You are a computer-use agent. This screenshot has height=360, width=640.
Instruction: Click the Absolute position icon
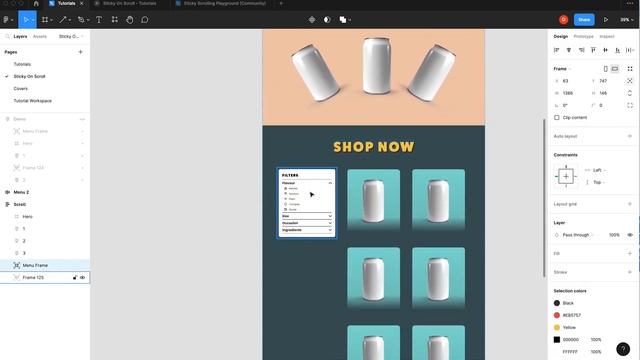coord(630,81)
